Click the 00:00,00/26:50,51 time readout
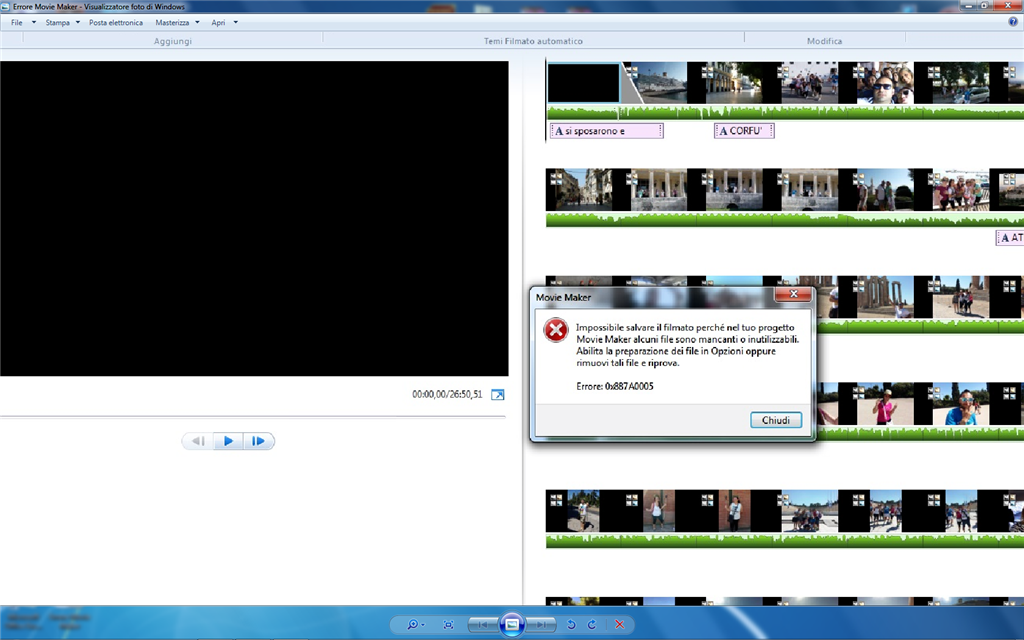The image size is (1024, 640). [x=447, y=394]
